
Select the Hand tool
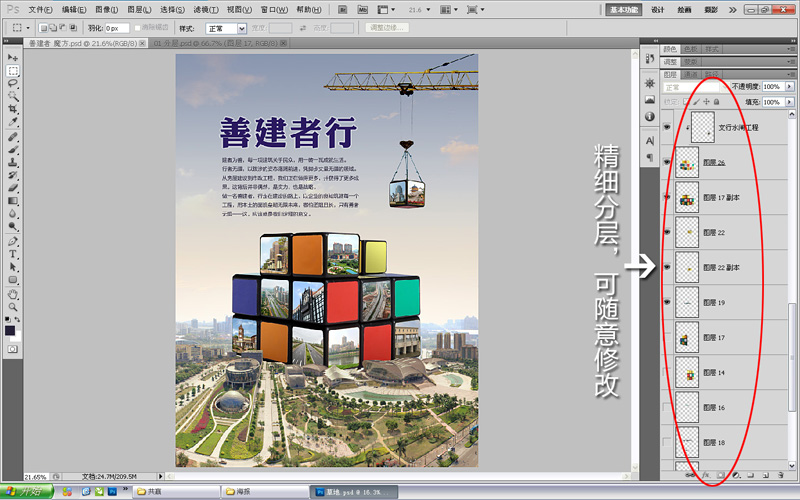pos(13,294)
